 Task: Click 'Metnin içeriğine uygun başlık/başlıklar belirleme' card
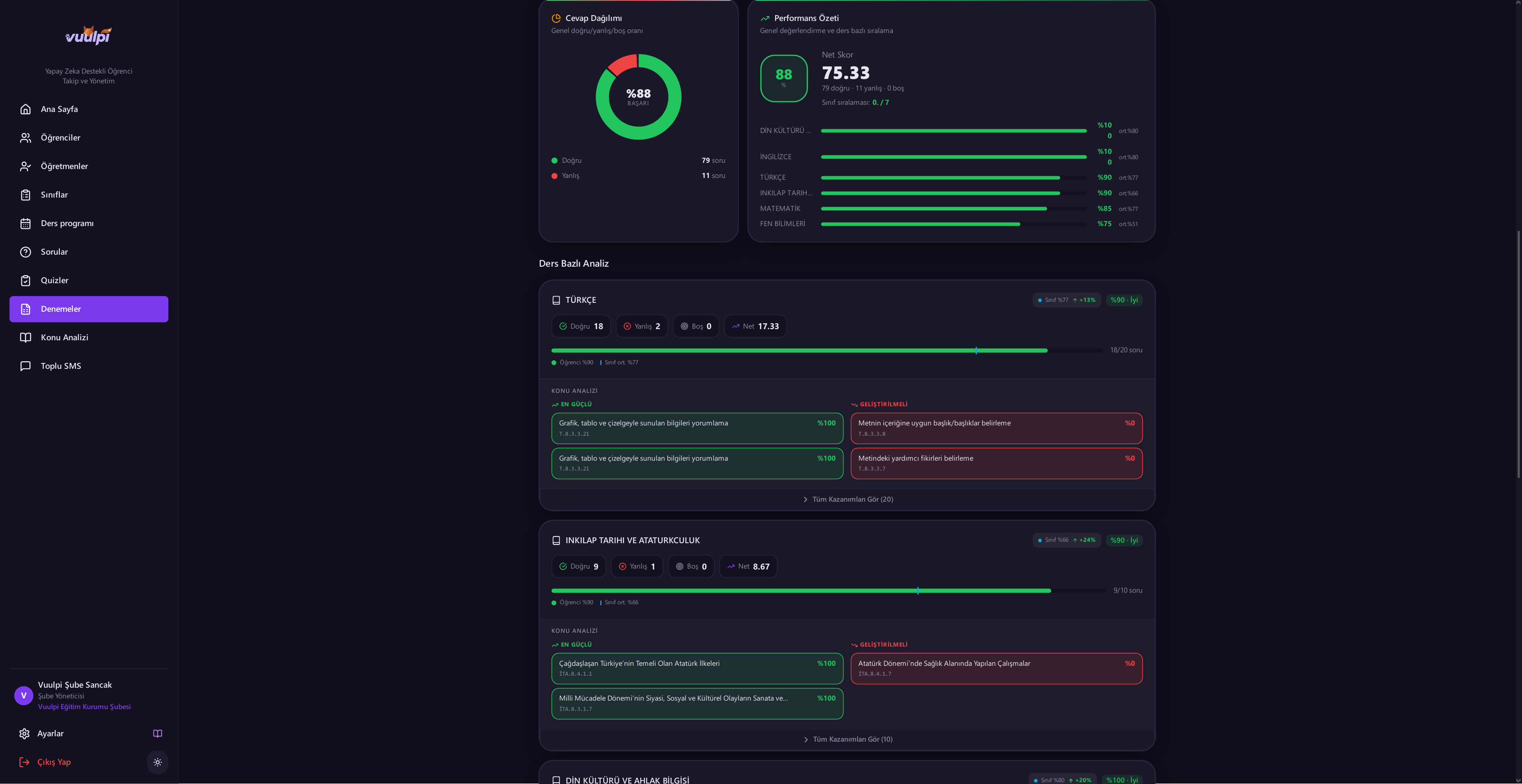tap(996, 429)
